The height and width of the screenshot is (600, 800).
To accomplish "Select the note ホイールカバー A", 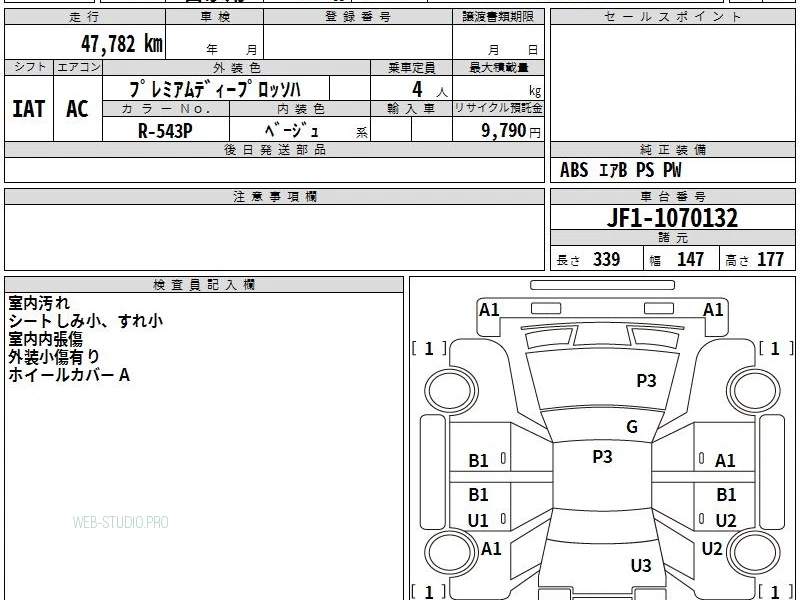I will [69, 376].
